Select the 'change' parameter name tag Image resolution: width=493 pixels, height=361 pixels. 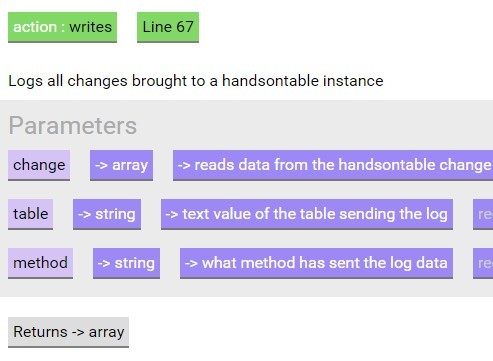pos(39,165)
